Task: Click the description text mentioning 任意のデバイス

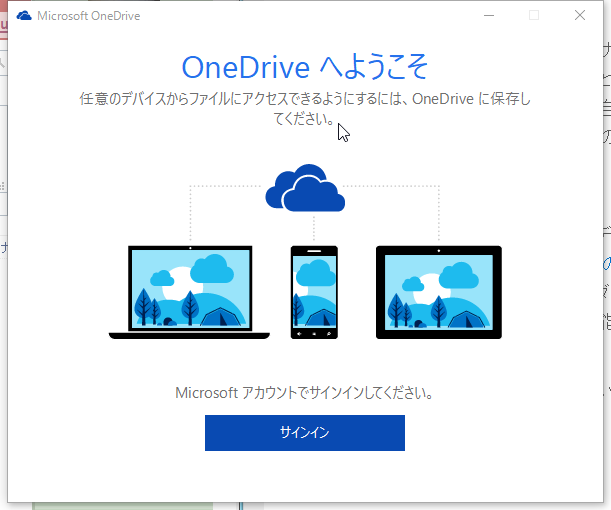Action: 305,109
